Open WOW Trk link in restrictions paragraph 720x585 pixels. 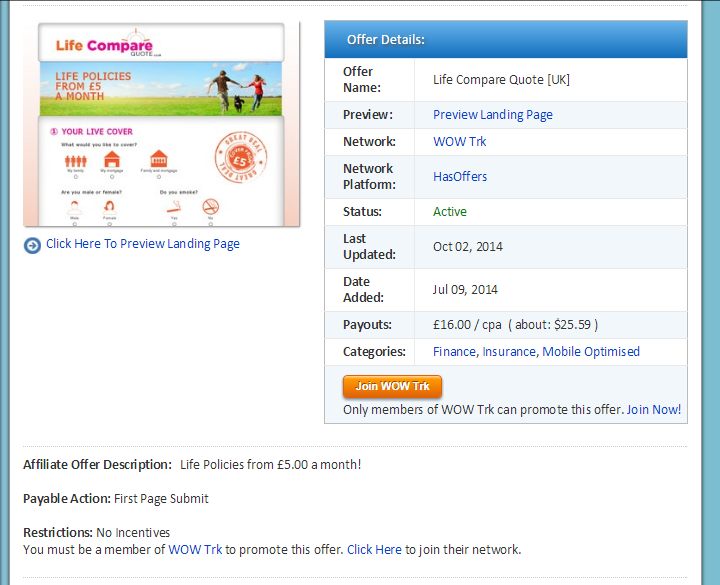coord(195,550)
